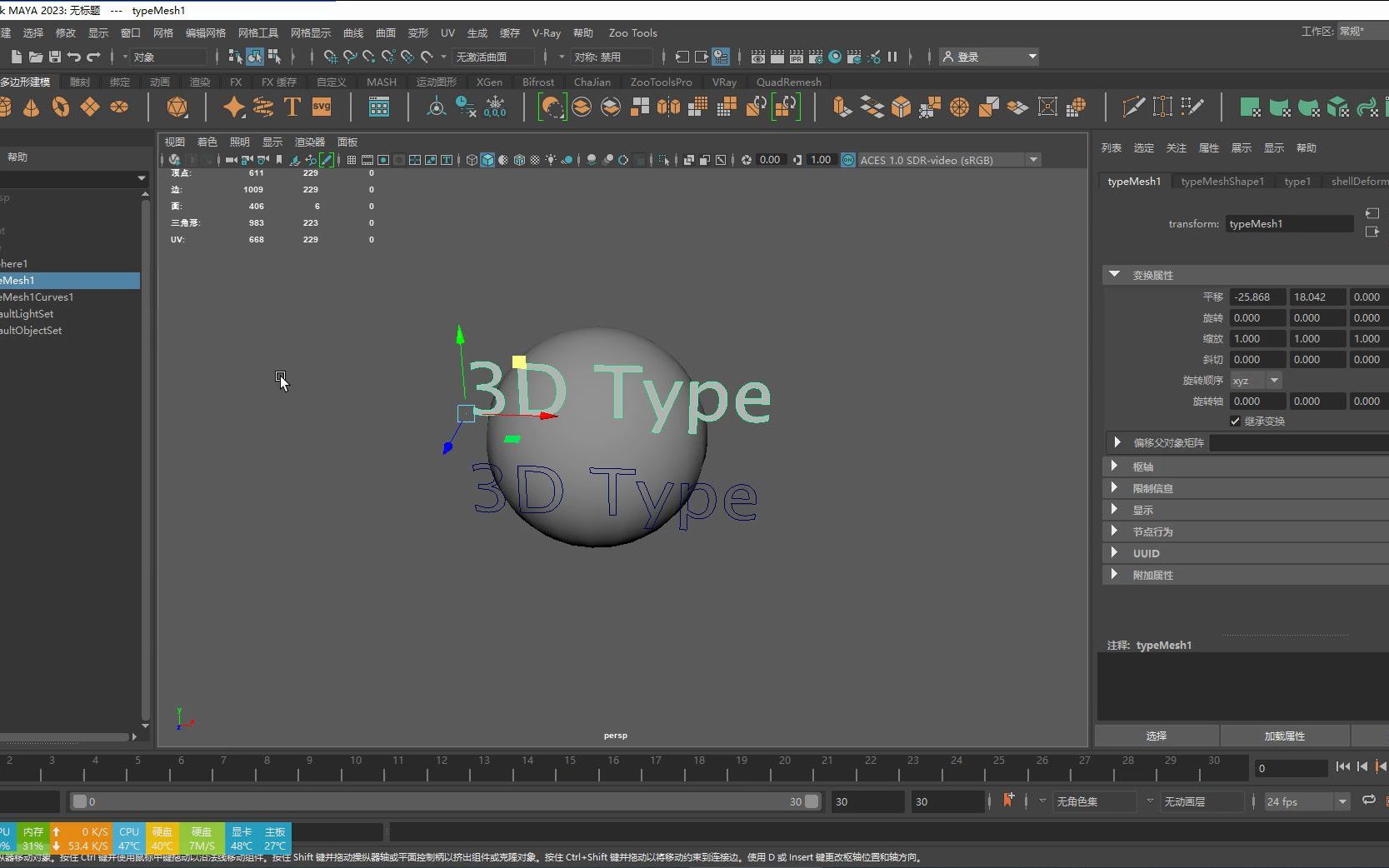
Task: Open the viewport 着色 menu
Action: [x=207, y=142]
